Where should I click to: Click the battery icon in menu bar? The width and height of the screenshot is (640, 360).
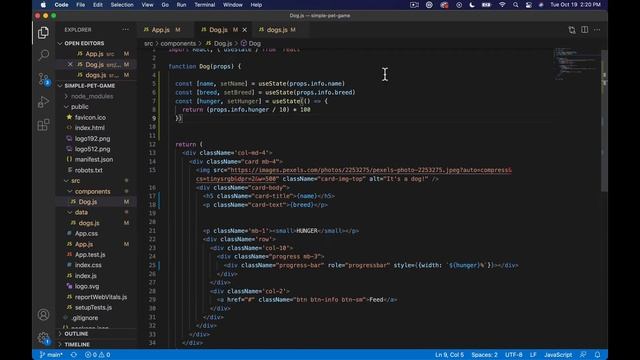tap(486, 5)
